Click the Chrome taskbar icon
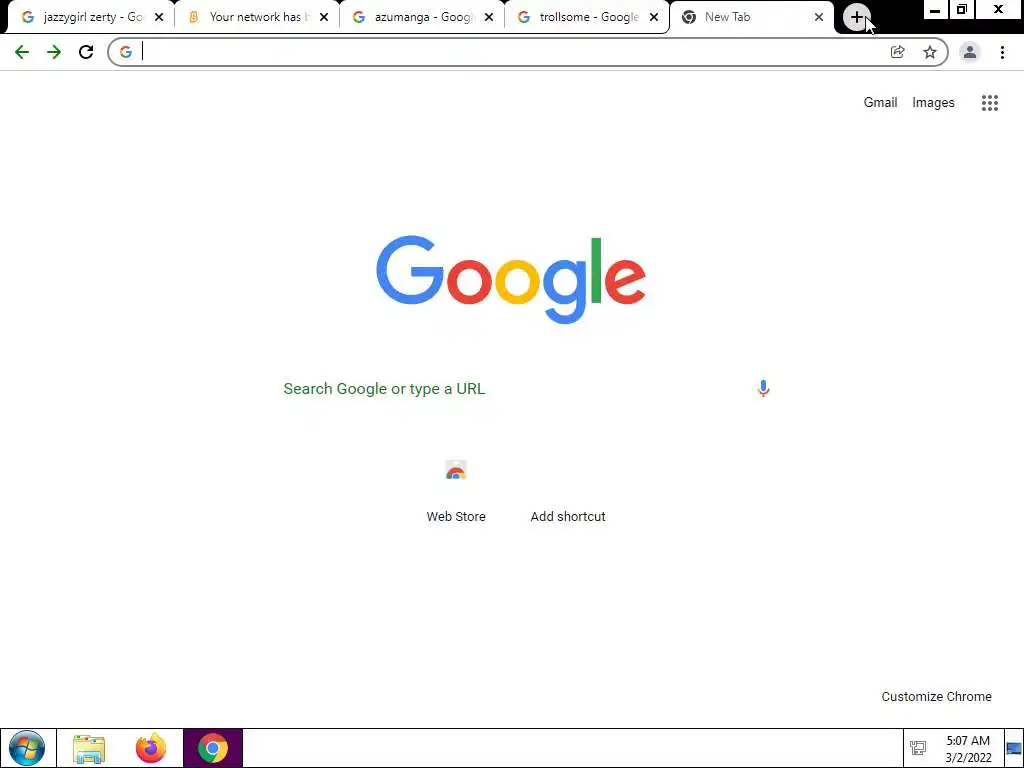 click(x=213, y=748)
